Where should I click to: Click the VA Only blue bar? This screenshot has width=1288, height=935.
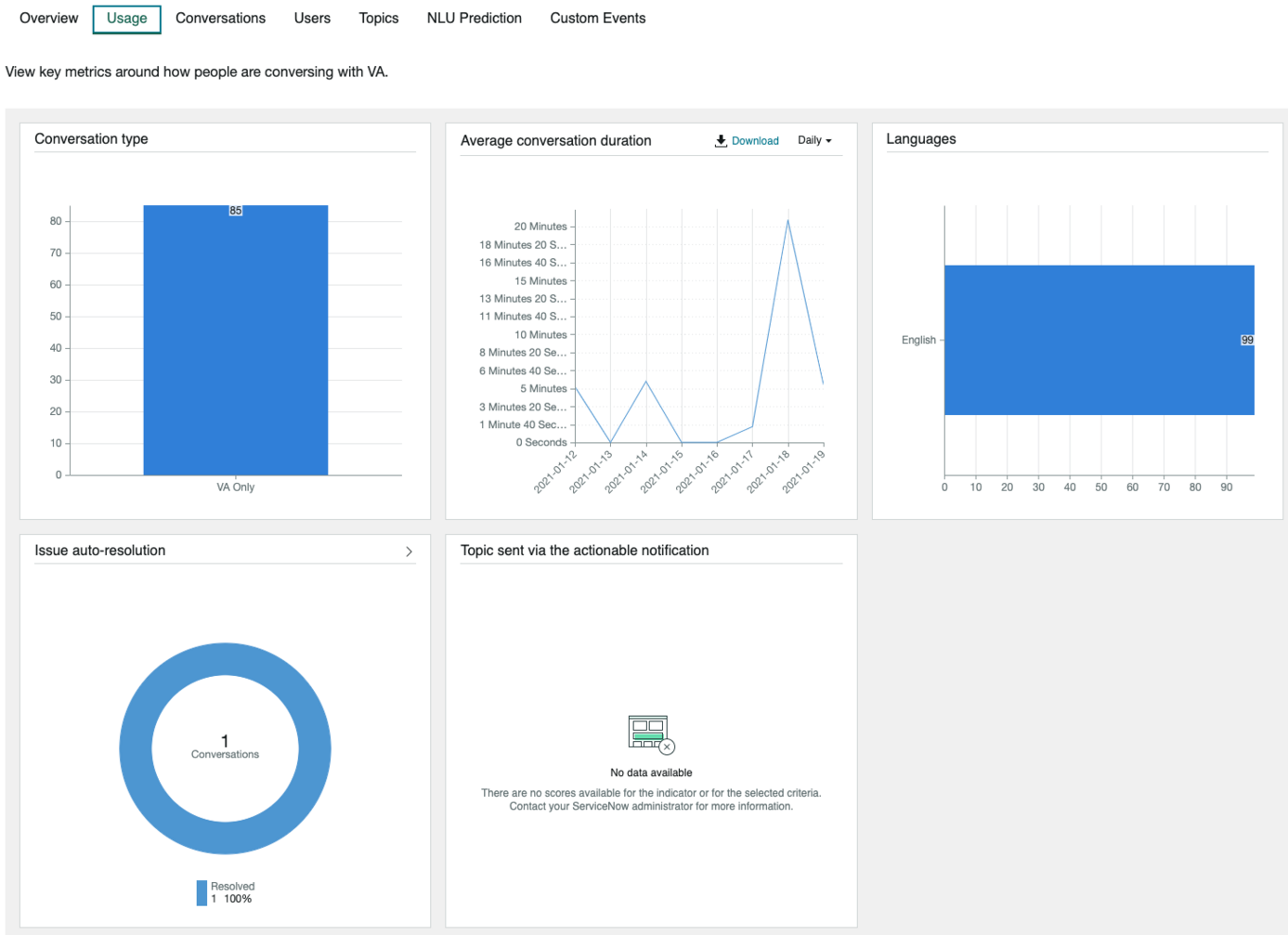click(x=236, y=340)
